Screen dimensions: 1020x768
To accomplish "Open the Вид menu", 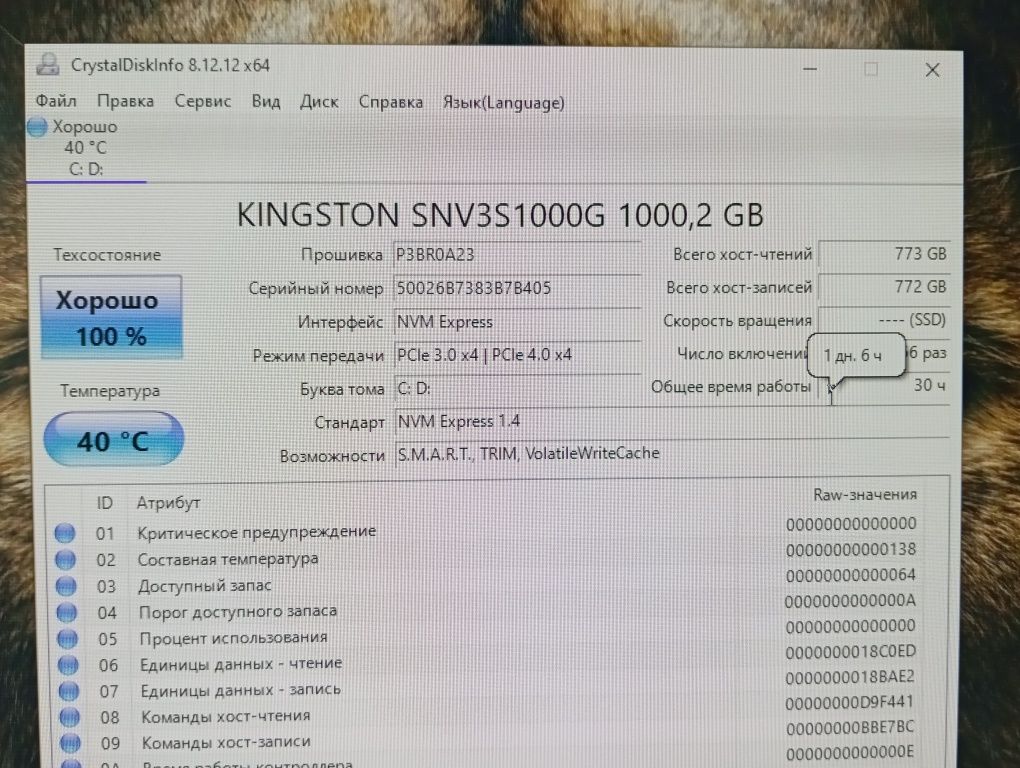I will click(x=266, y=101).
